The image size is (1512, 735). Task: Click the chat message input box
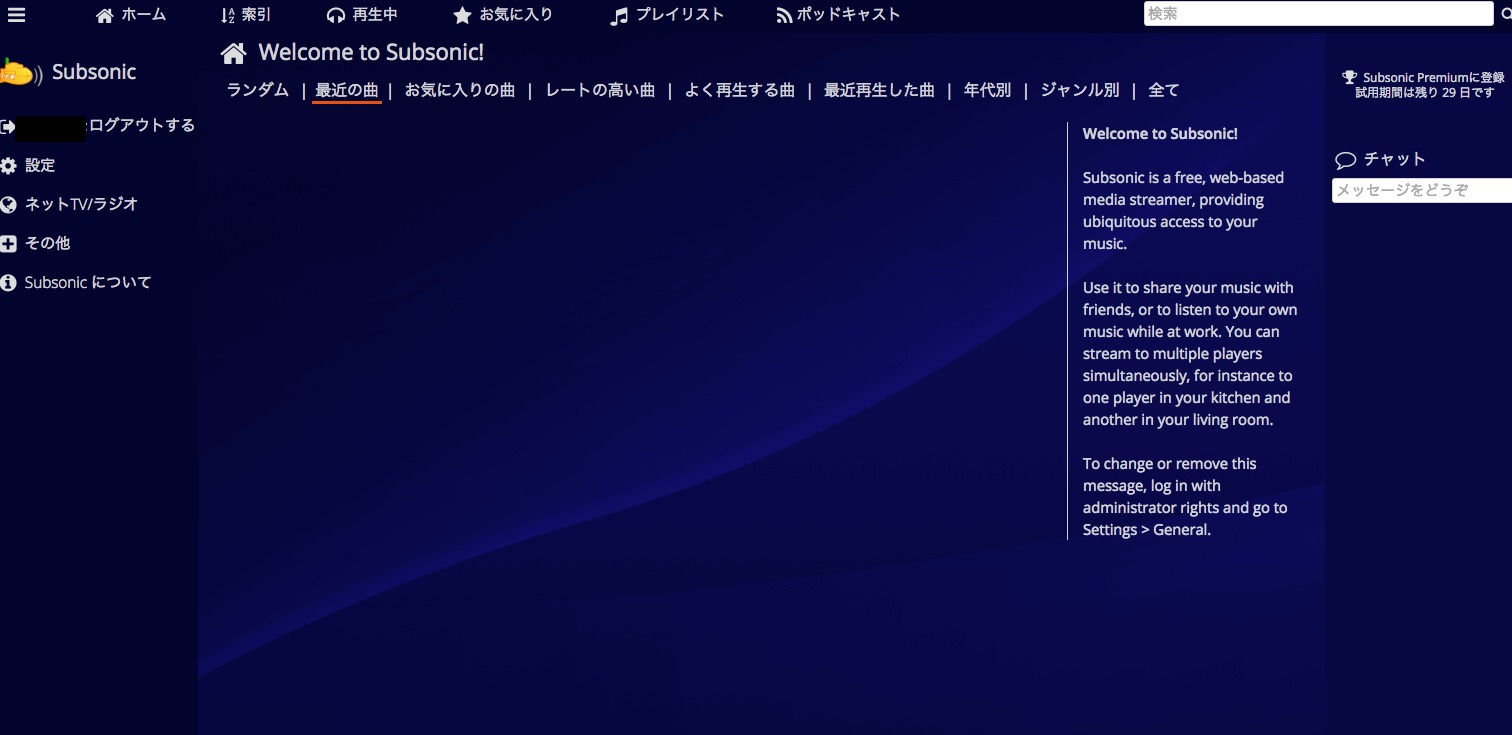[x=1421, y=190]
